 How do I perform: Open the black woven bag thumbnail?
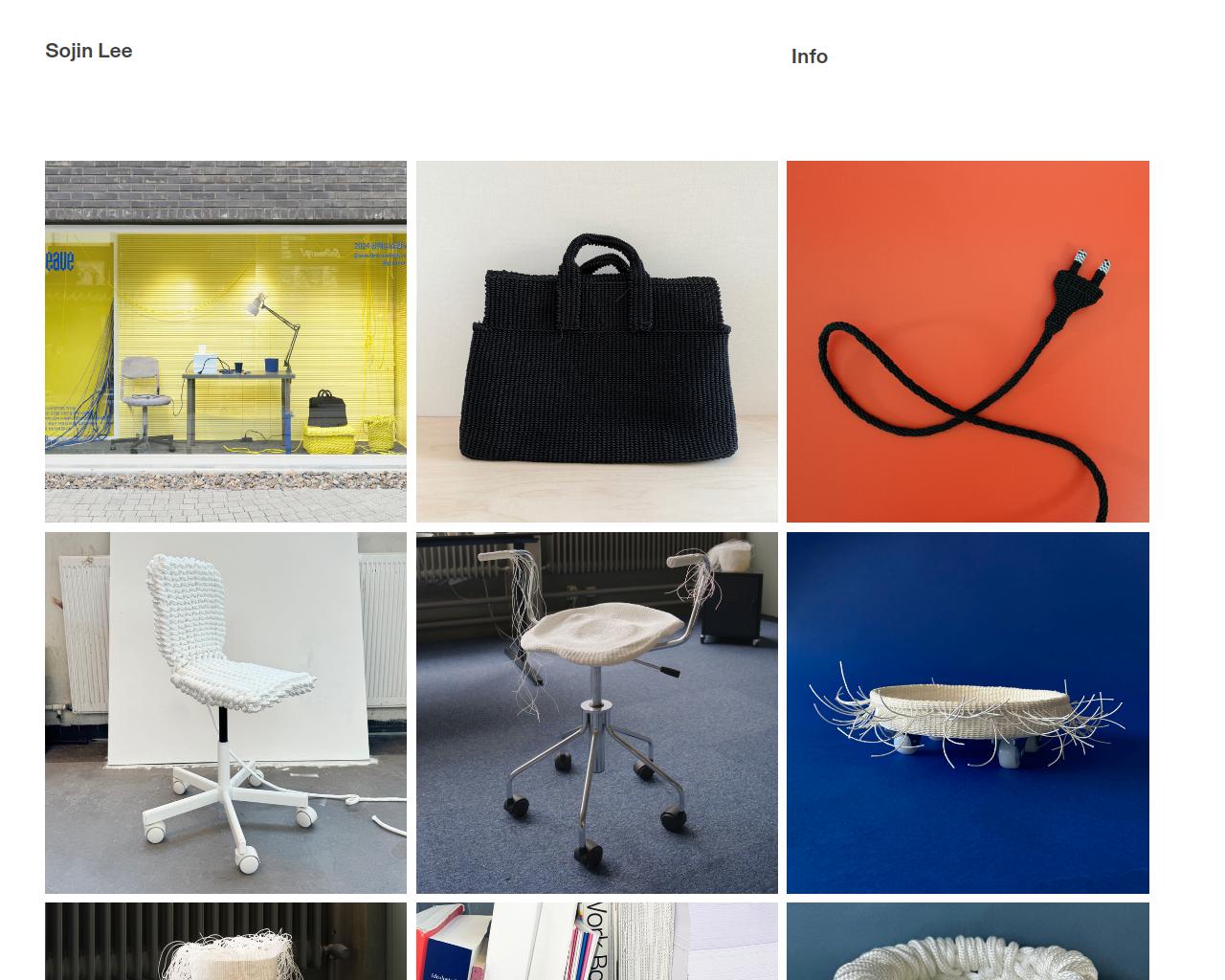pos(597,342)
